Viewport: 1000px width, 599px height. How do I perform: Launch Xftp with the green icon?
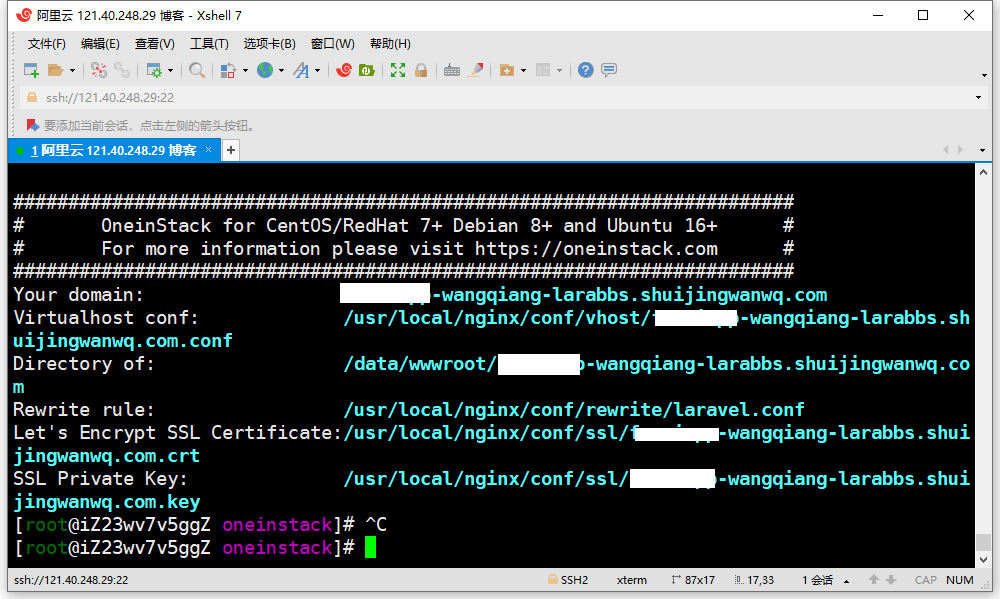(367, 70)
